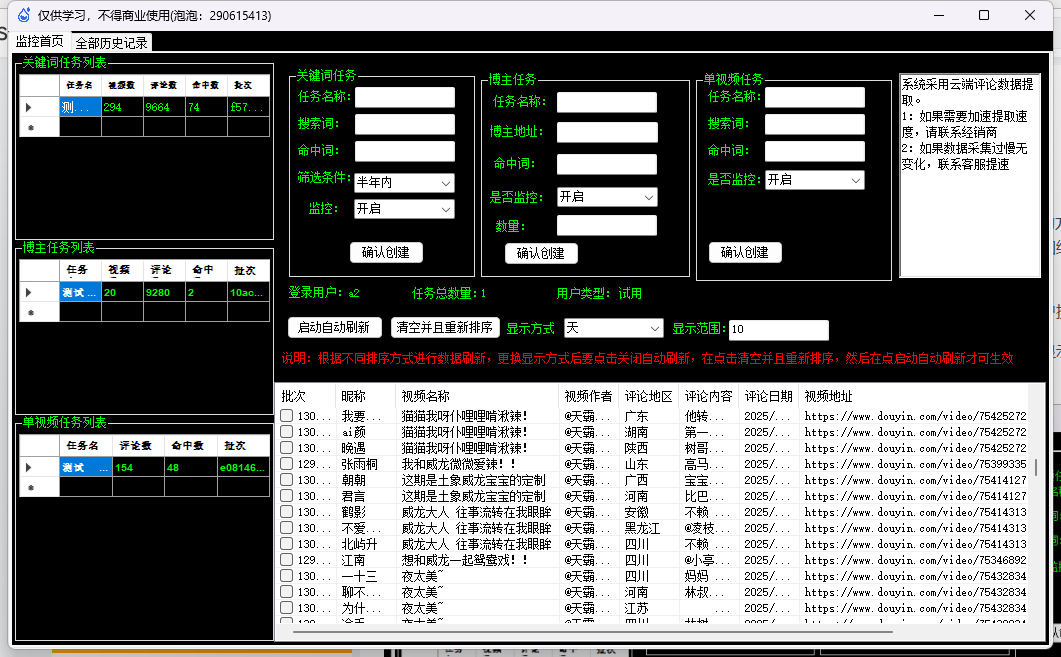Focus the 任务名称 field in 单视频任务

coord(815,97)
